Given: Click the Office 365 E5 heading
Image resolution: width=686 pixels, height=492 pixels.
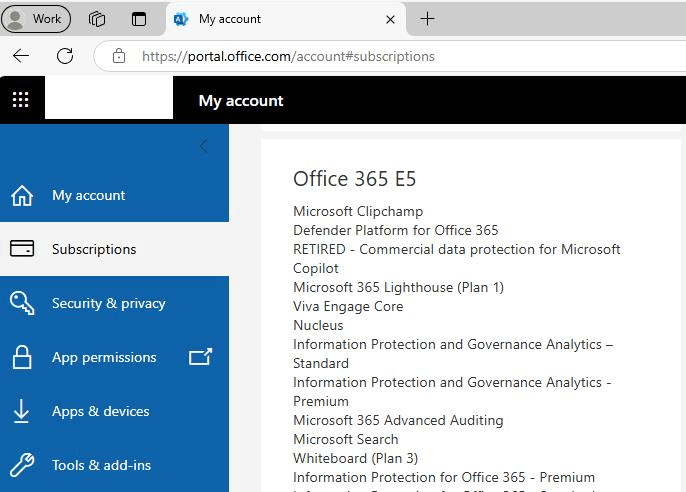Looking at the screenshot, I should [x=354, y=179].
